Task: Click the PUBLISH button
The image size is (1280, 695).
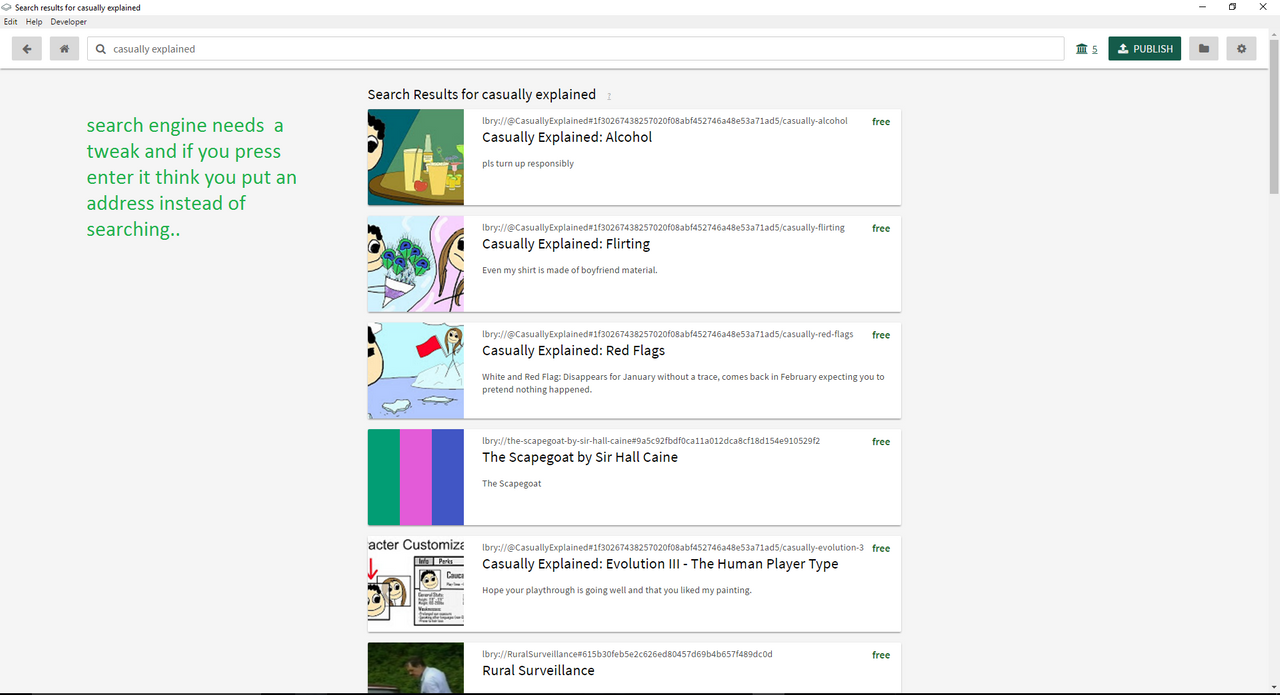Action: click(x=1145, y=48)
